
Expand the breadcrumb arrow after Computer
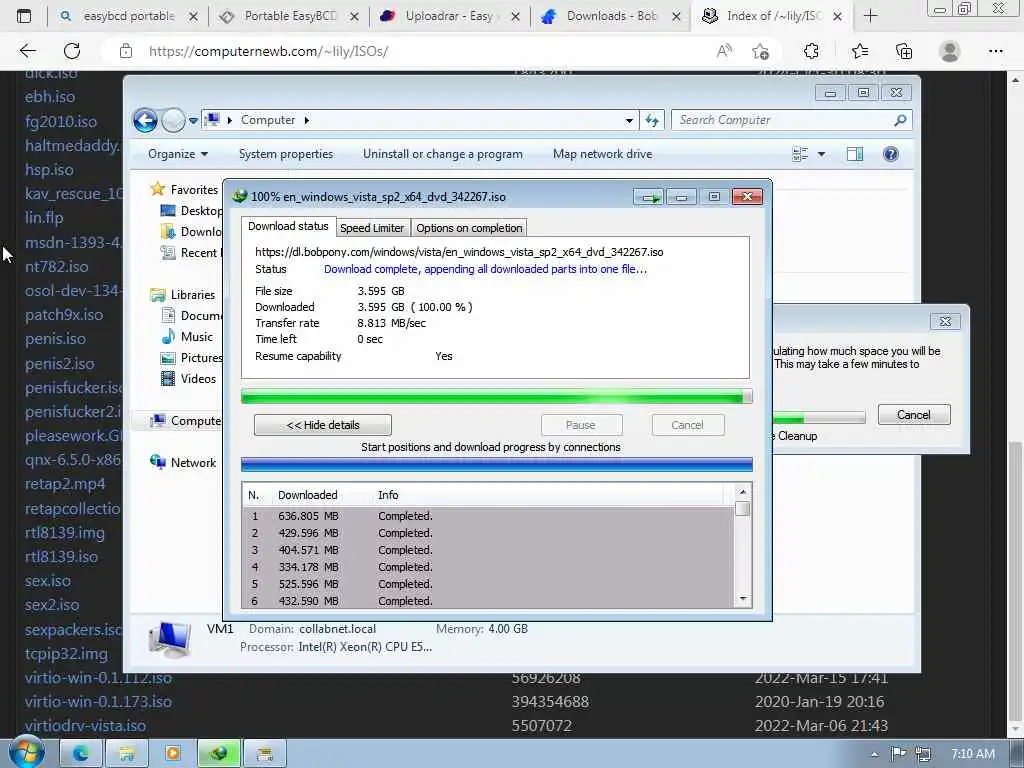click(x=306, y=120)
